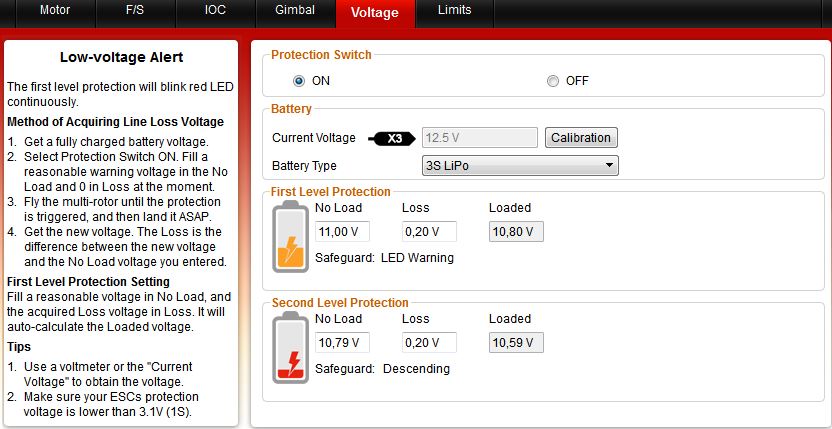Click the red second level battery icon
Viewport: 832px width, 429px height.
pyautogui.click(x=290, y=348)
